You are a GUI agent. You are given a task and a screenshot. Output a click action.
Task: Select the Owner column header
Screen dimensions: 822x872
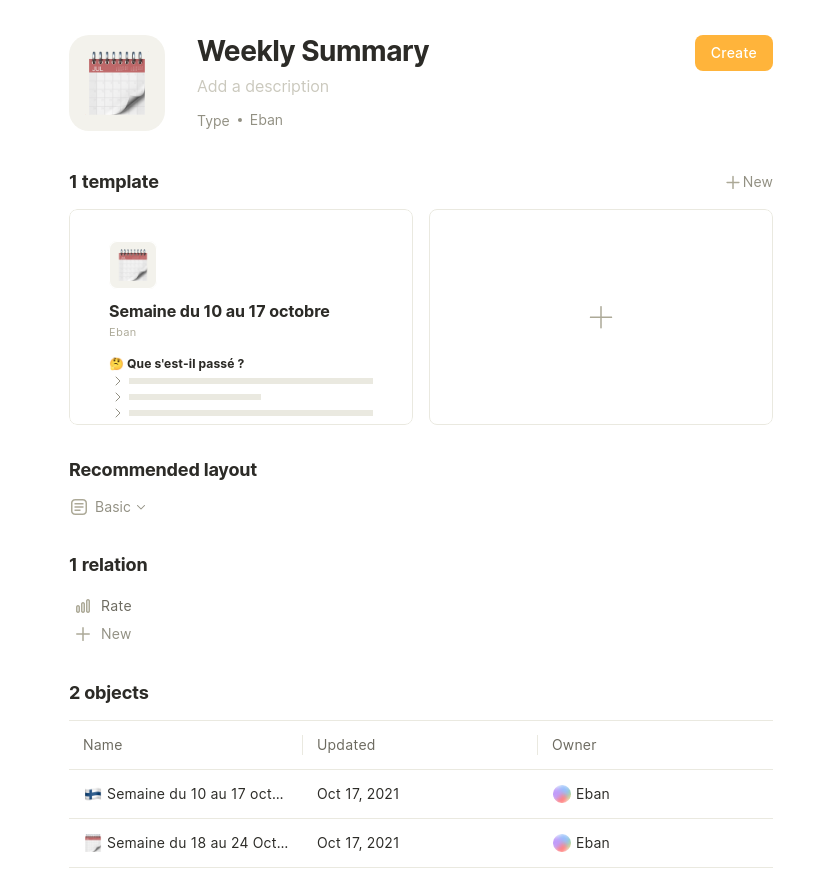tap(574, 745)
